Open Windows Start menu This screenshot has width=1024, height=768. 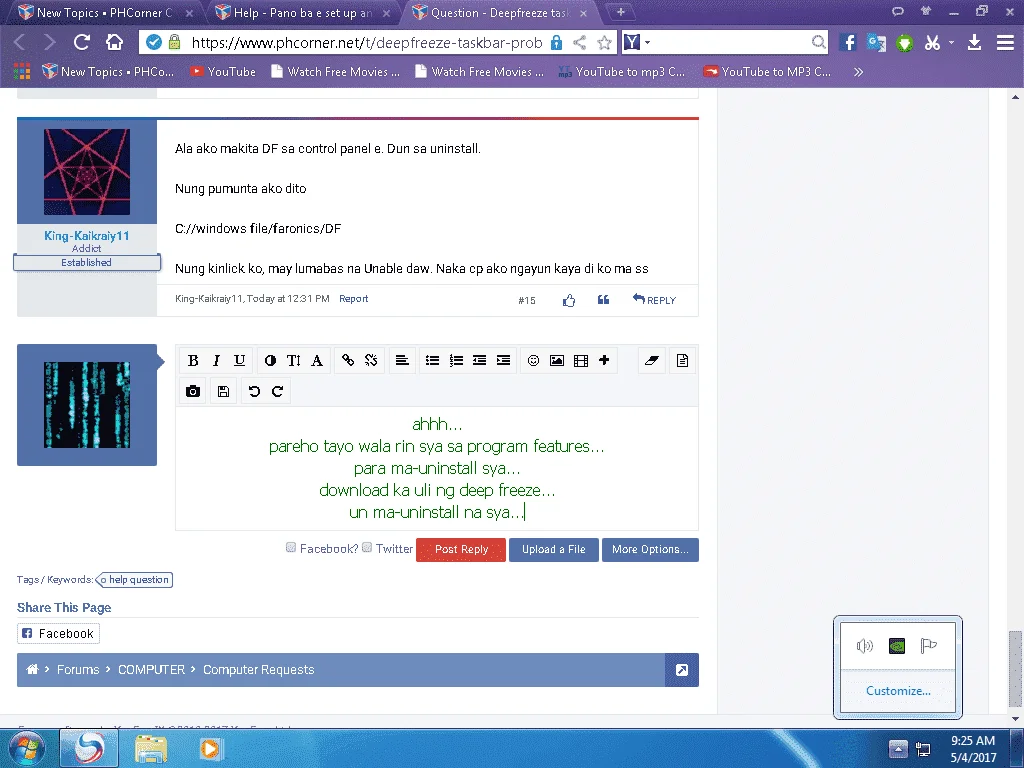(x=27, y=749)
